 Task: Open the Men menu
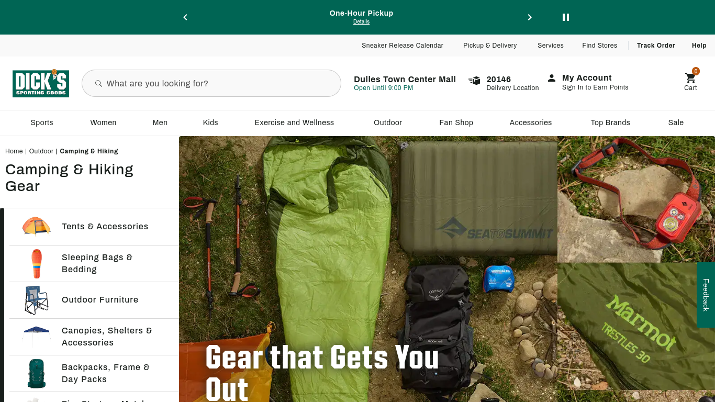click(x=160, y=123)
